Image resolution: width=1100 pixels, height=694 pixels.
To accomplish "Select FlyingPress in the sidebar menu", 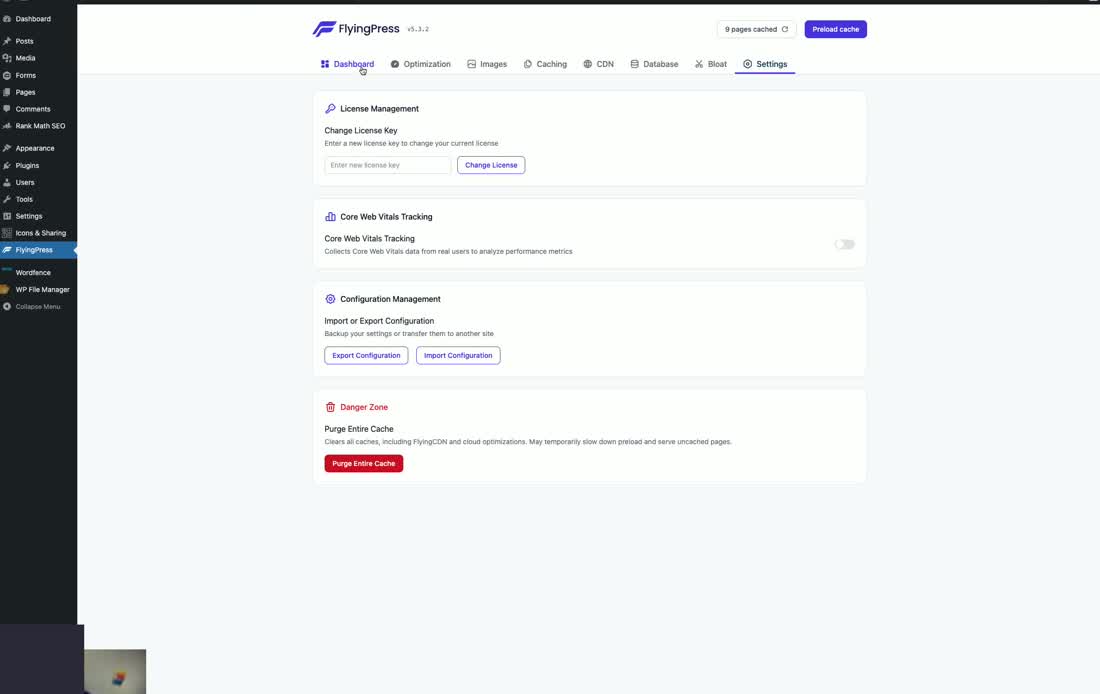I will click(39, 250).
